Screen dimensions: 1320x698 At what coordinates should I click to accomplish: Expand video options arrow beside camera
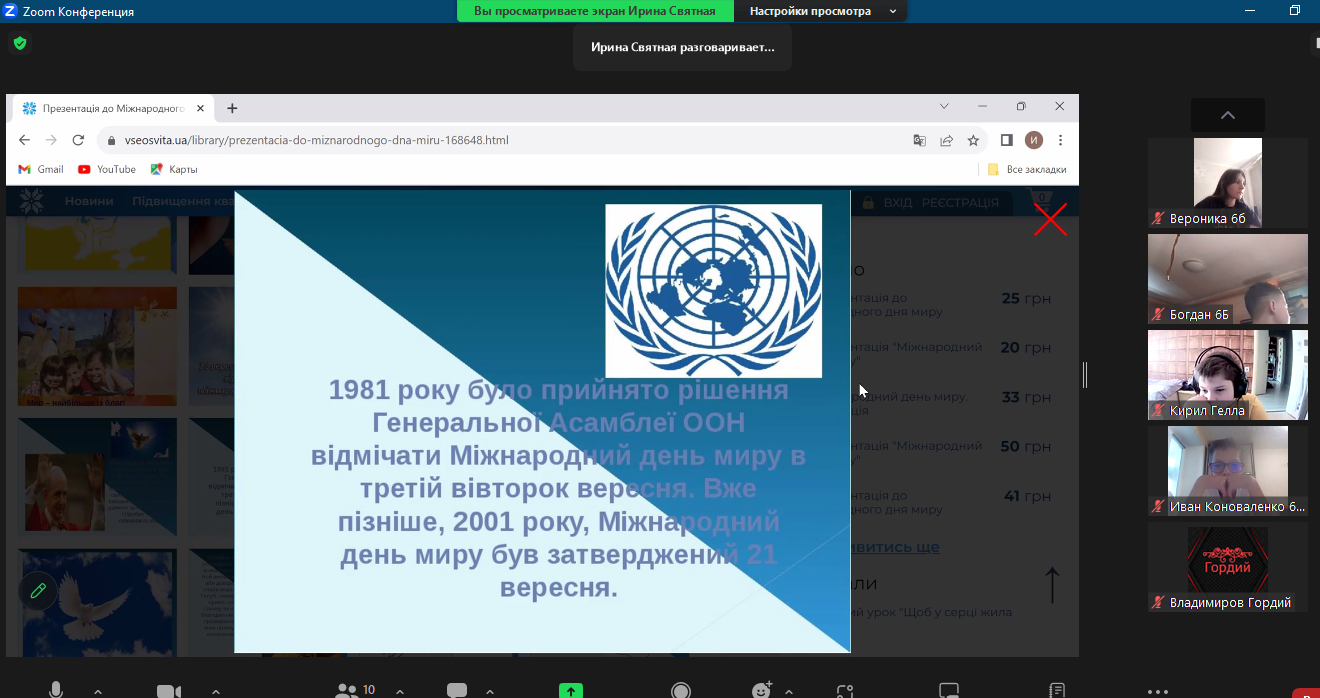[x=216, y=691]
